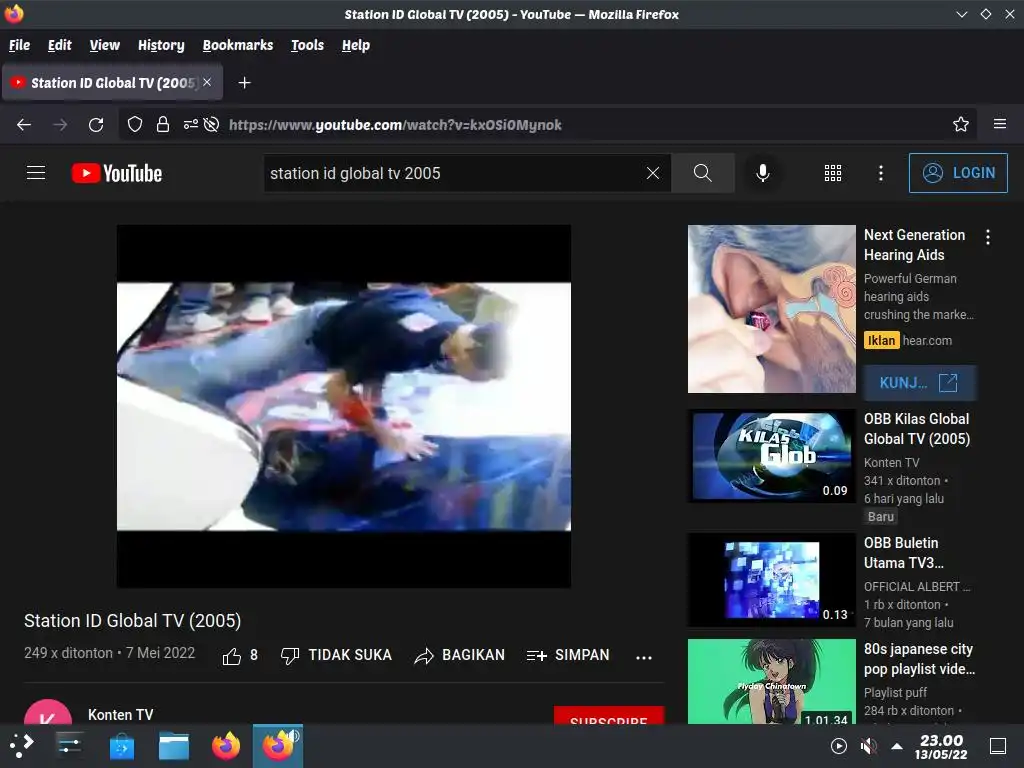Expand the hidden system tray icons arrow
The width and height of the screenshot is (1024, 768).
[x=897, y=746]
